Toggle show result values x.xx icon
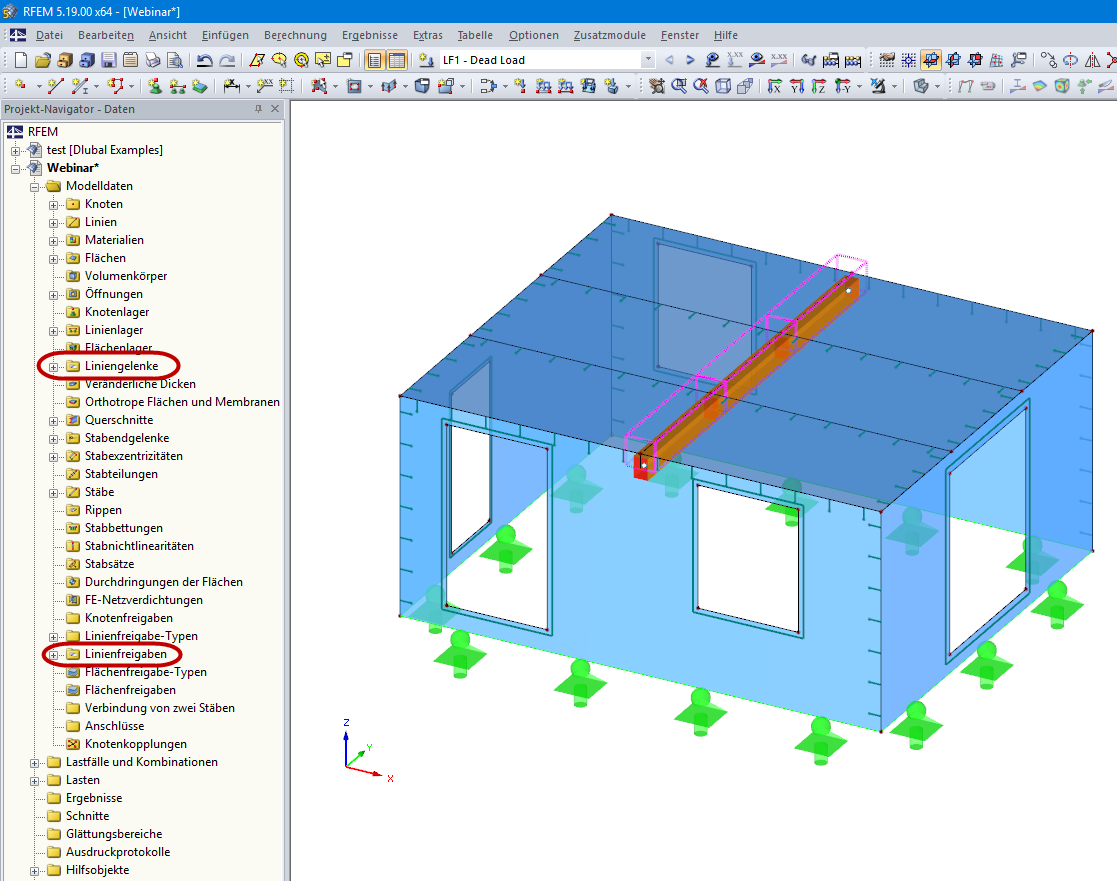The width and height of the screenshot is (1117, 881). click(x=779, y=61)
